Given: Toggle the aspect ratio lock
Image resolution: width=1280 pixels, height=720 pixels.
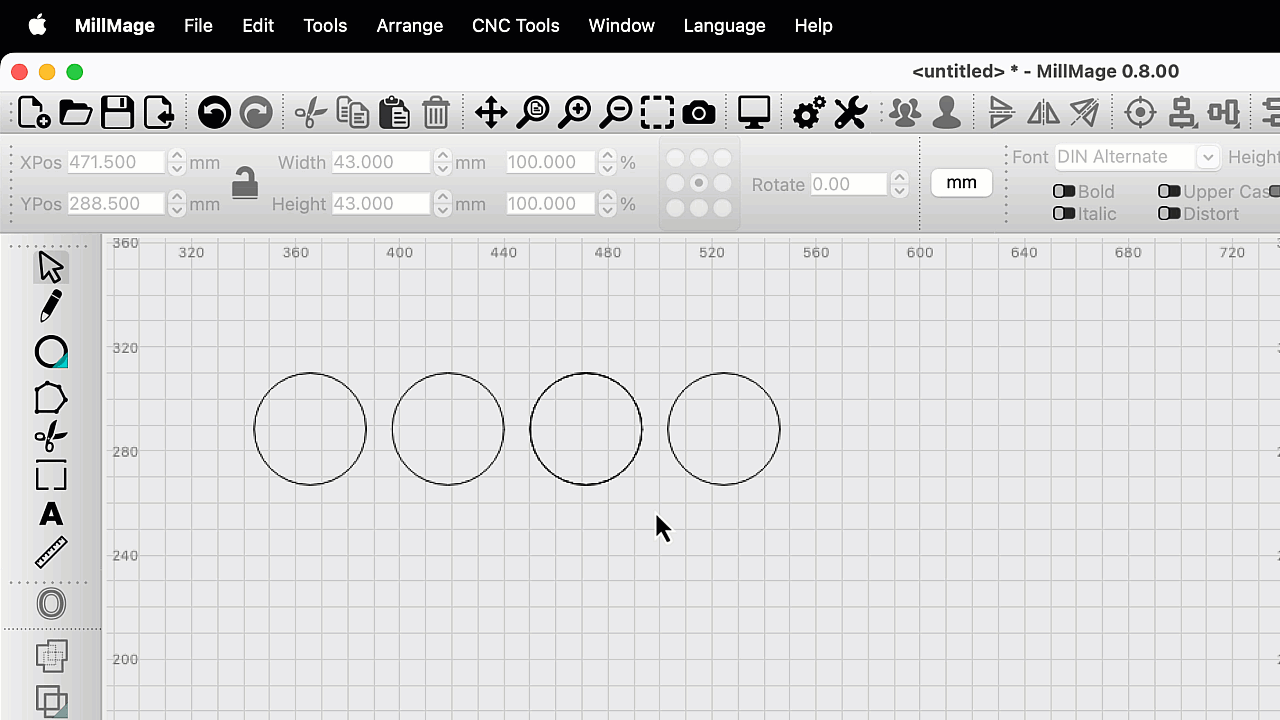Looking at the screenshot, I should pos(245,183).
